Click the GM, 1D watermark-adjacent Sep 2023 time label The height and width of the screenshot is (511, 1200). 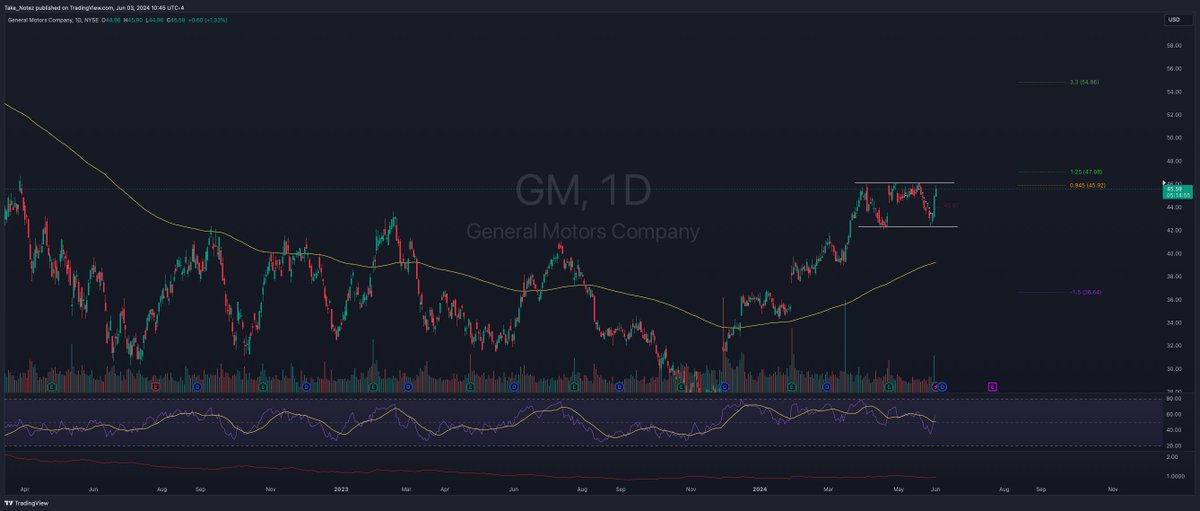[x=620, y=489]
